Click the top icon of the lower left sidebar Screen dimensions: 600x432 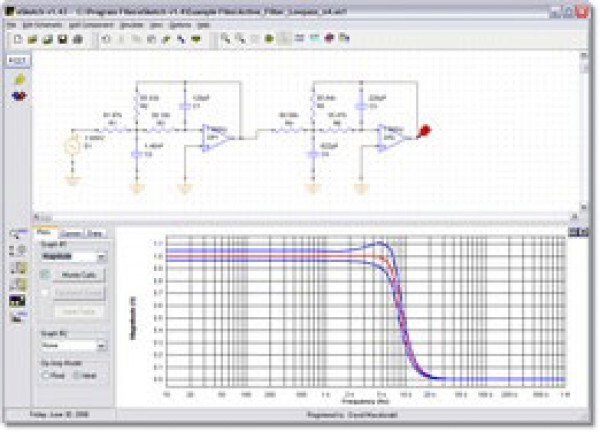click(x=18, y=233)
